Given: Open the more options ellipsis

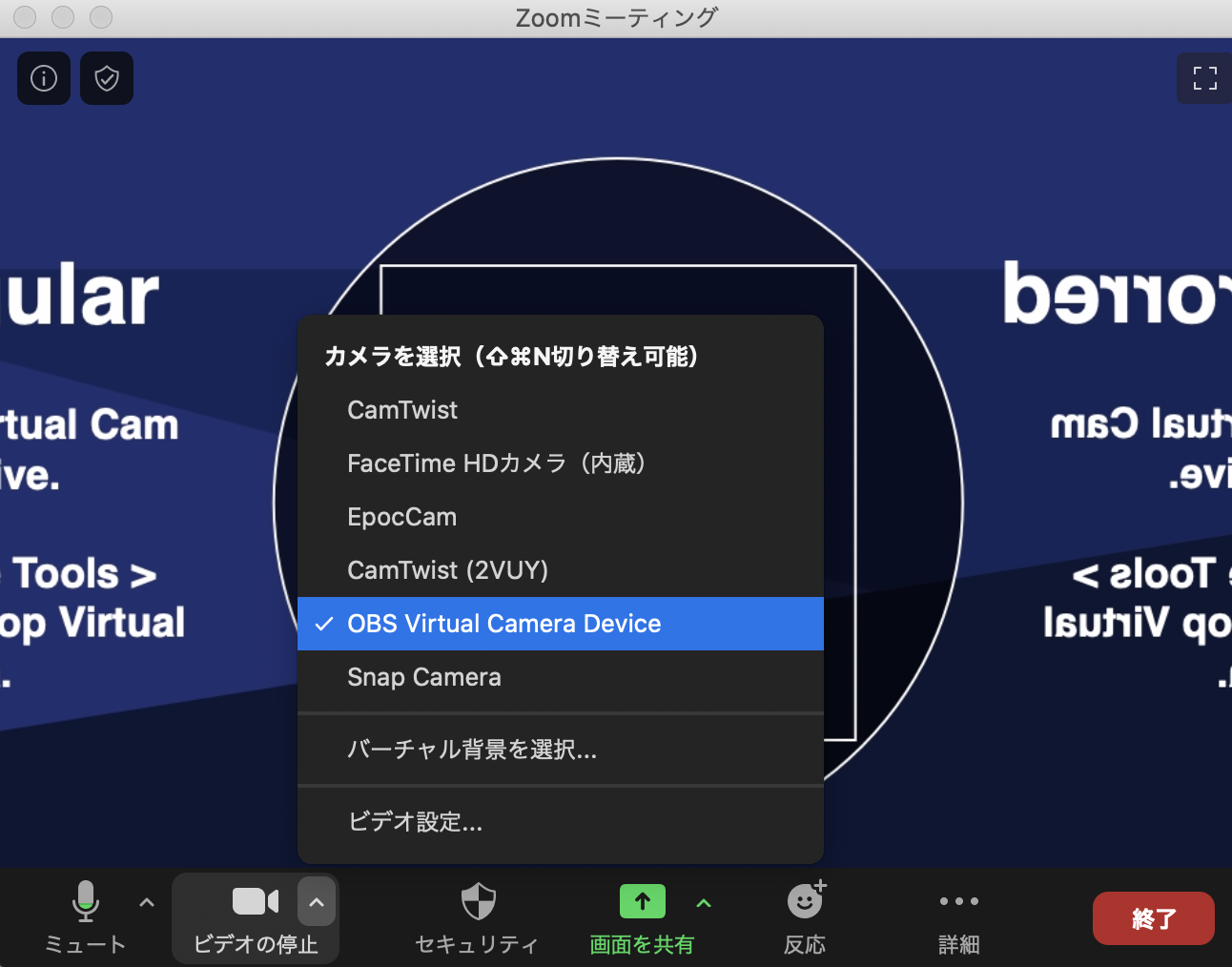Looking at the screenshot, I should [x=958, y=902].
